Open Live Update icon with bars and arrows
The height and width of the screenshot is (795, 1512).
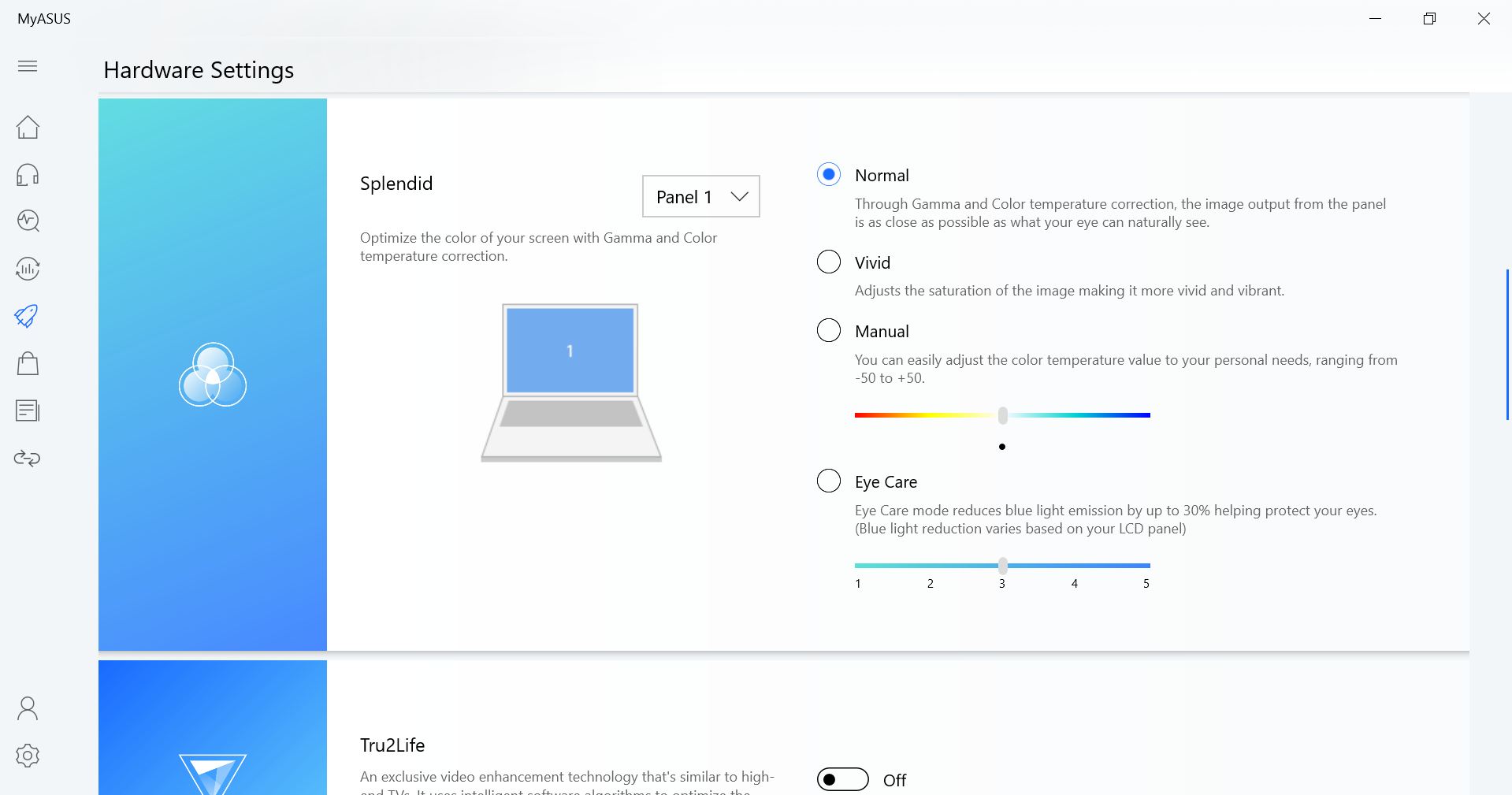28,269
